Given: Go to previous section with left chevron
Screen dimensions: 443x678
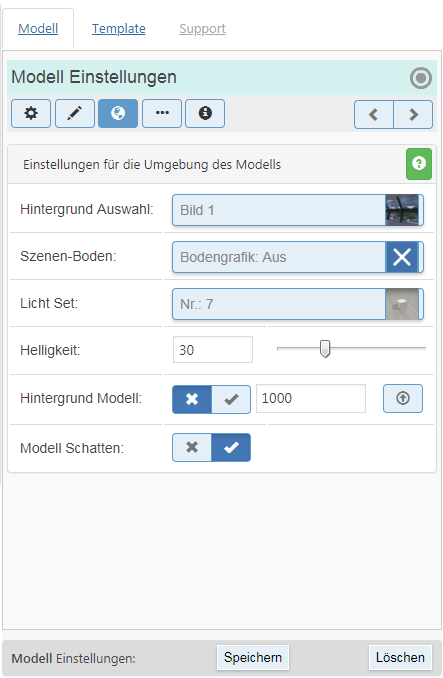Looking at the screenshot, I should tap(374, 115).
